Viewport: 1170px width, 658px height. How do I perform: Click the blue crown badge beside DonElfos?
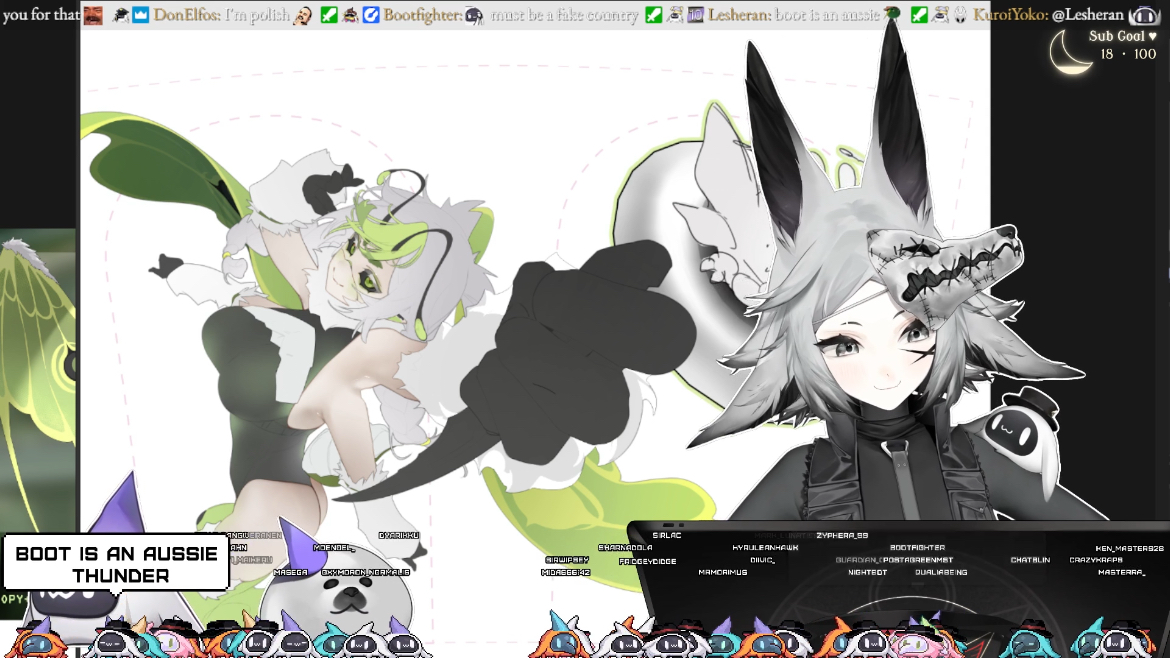pyautogui.click(x=141, y=14)
